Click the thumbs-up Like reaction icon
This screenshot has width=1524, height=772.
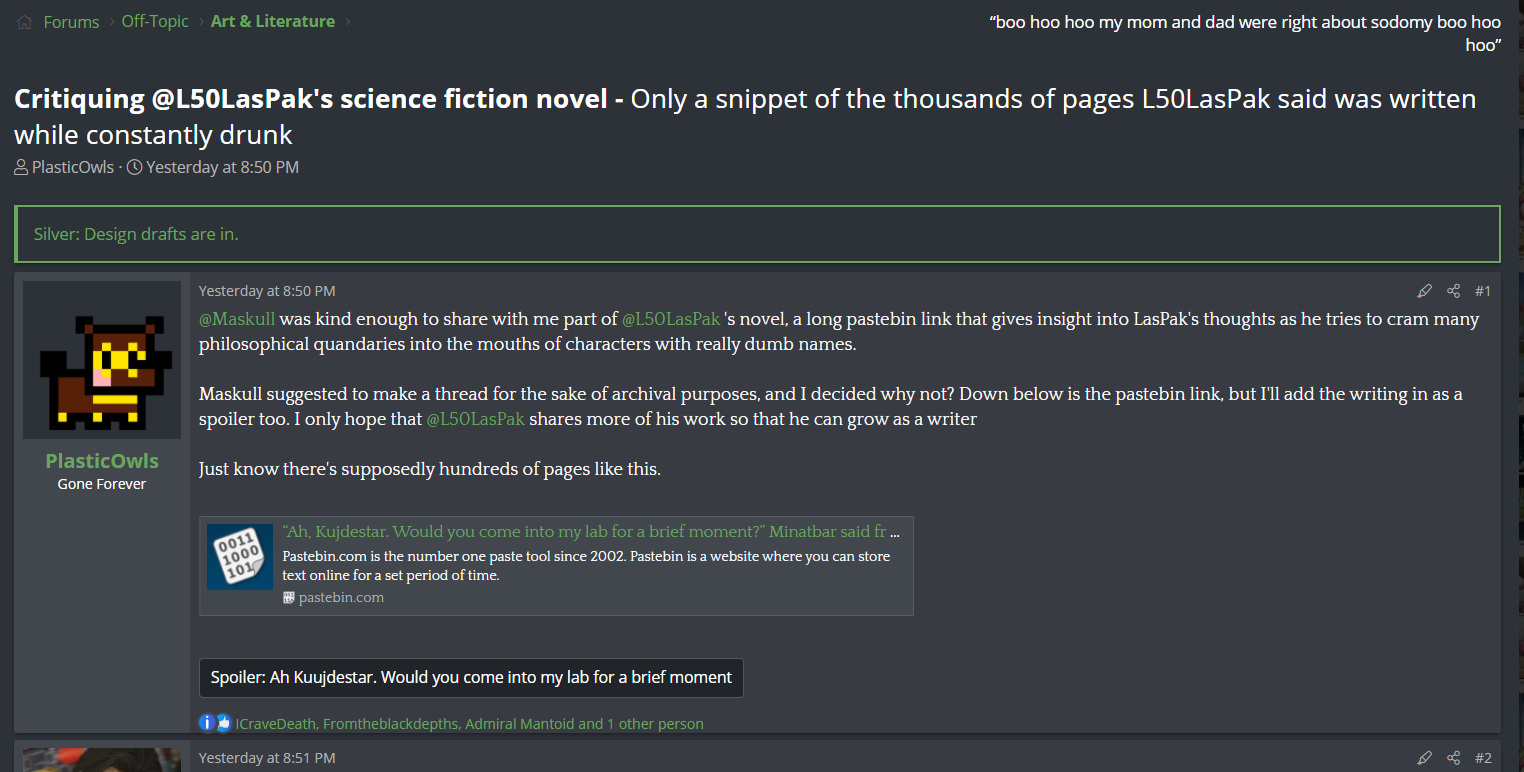click(x=223, y=723)
